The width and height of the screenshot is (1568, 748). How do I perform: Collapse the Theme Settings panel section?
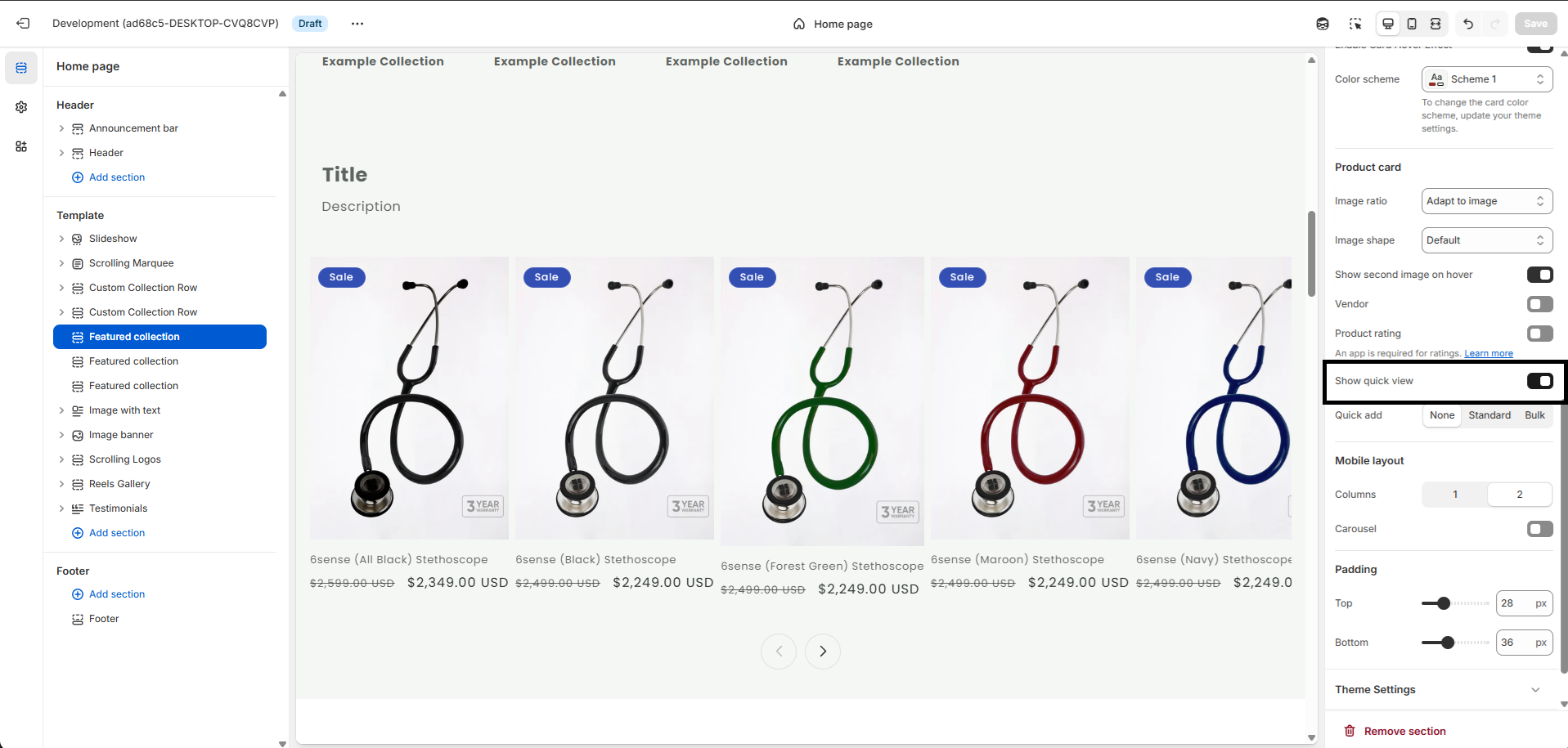point(1535,689)
